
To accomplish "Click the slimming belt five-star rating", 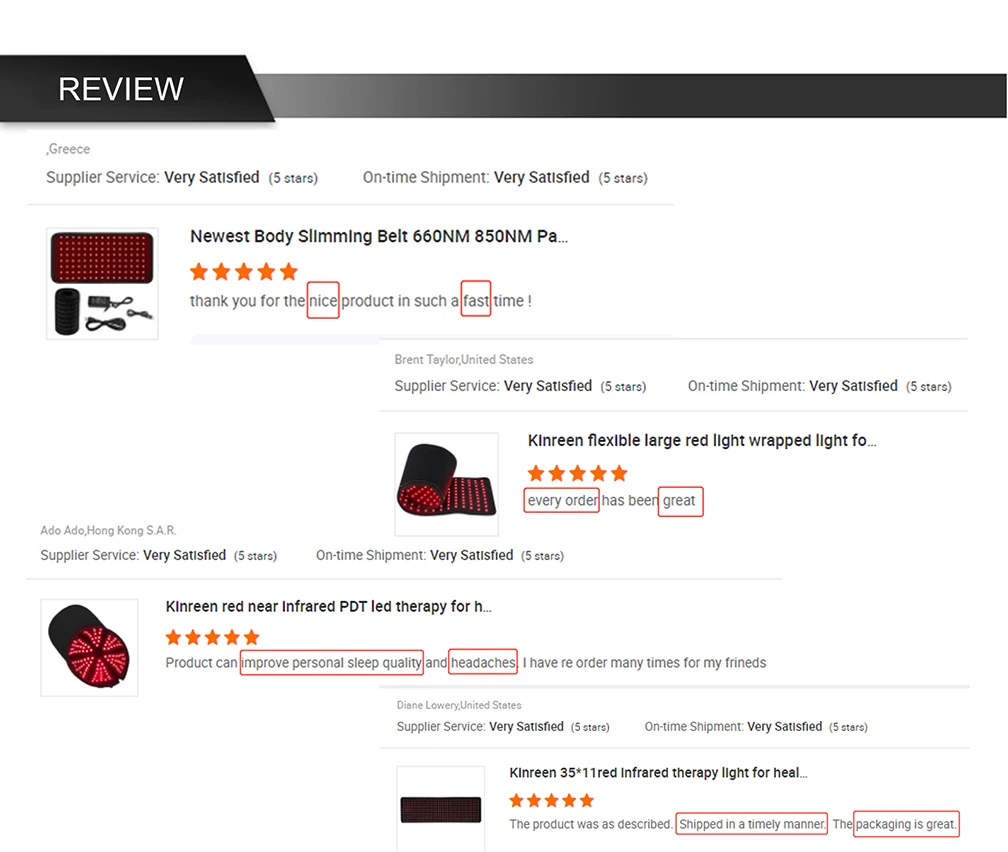I will tap(244, 271).
